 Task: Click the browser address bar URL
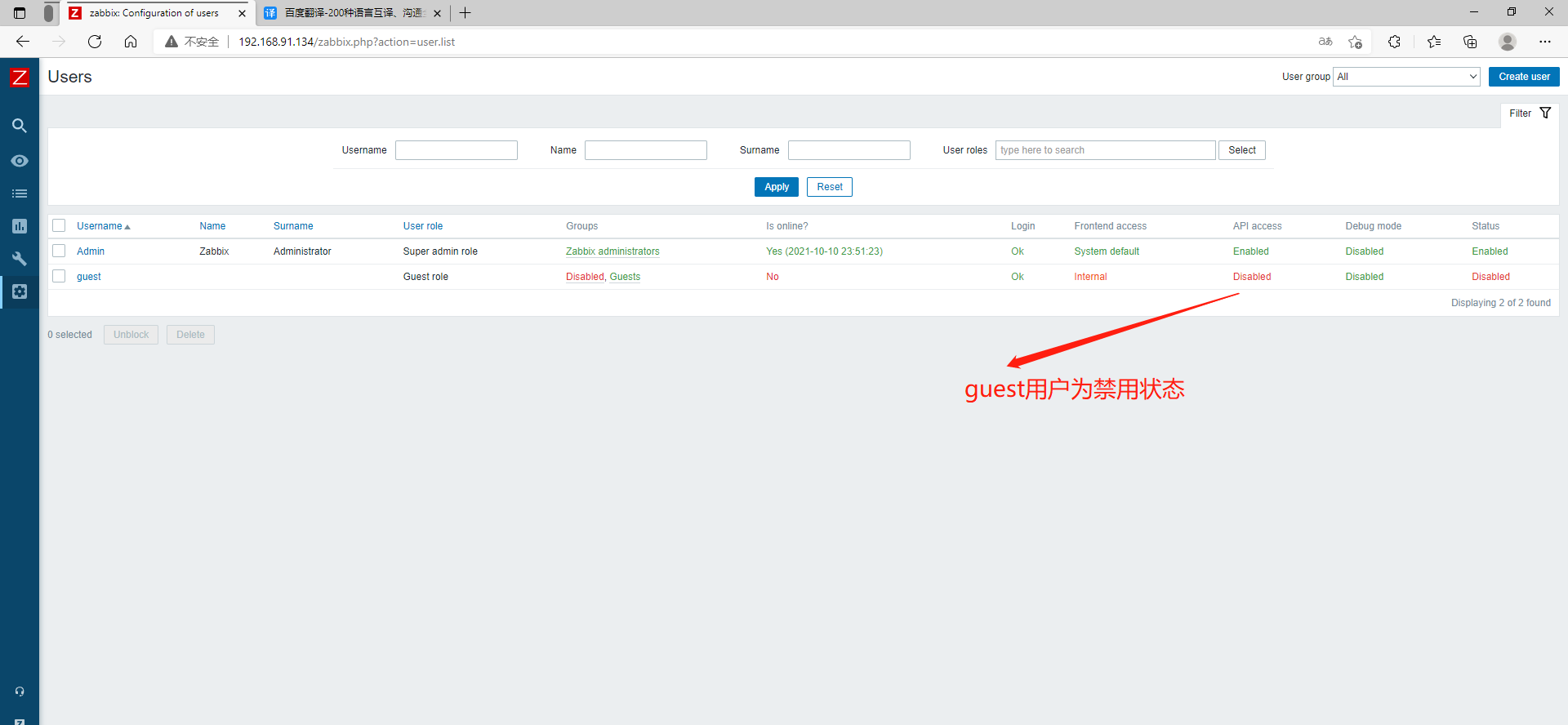pyautogui.click(x=346, y=42)
